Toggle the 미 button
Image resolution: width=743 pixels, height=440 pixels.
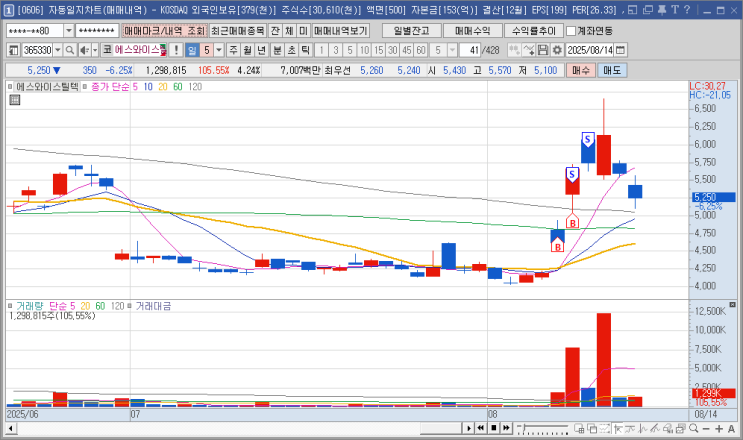click(303, 31)
